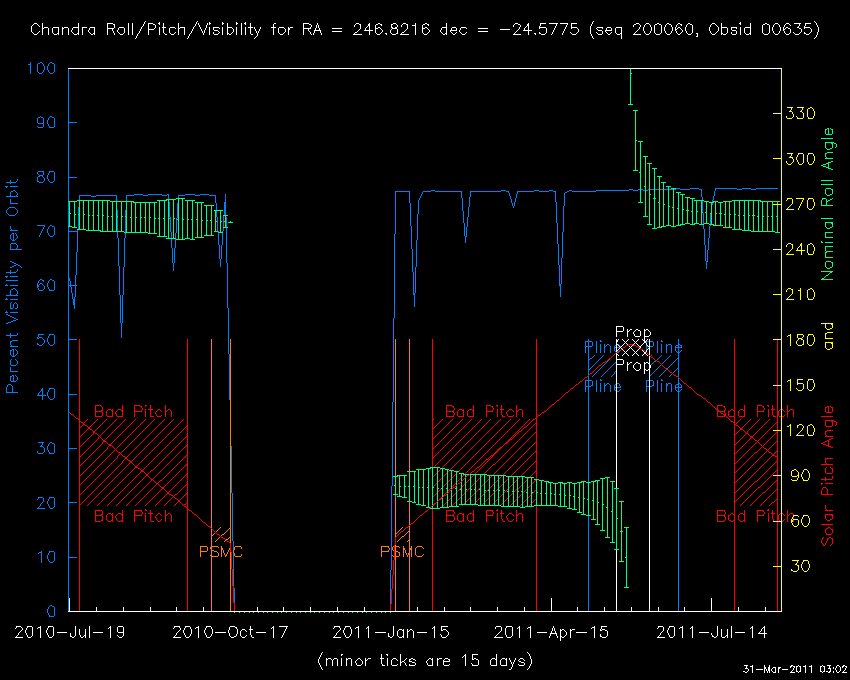Image resolution: width=850 pixels, height=680 pixels.
Task: Click the '(minor ticks are 15 days)' note
Action: pos(425,661)
